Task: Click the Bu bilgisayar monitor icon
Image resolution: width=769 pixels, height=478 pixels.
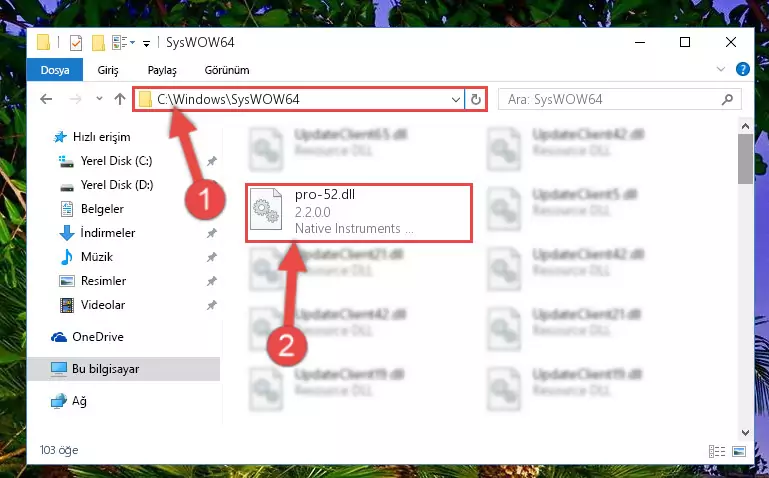Action: click(x=59, y=369)
